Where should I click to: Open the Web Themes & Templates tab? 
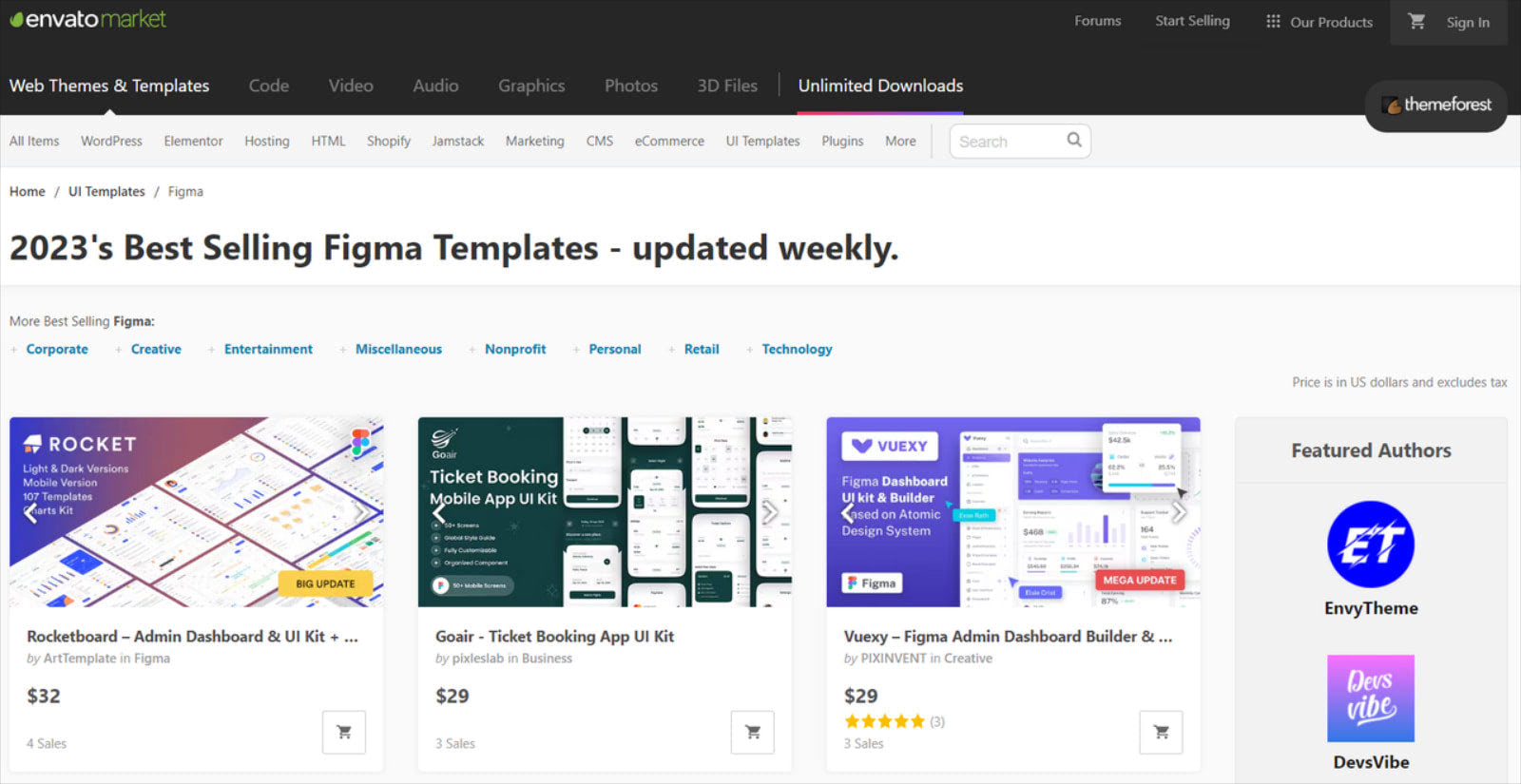point(109,86)
